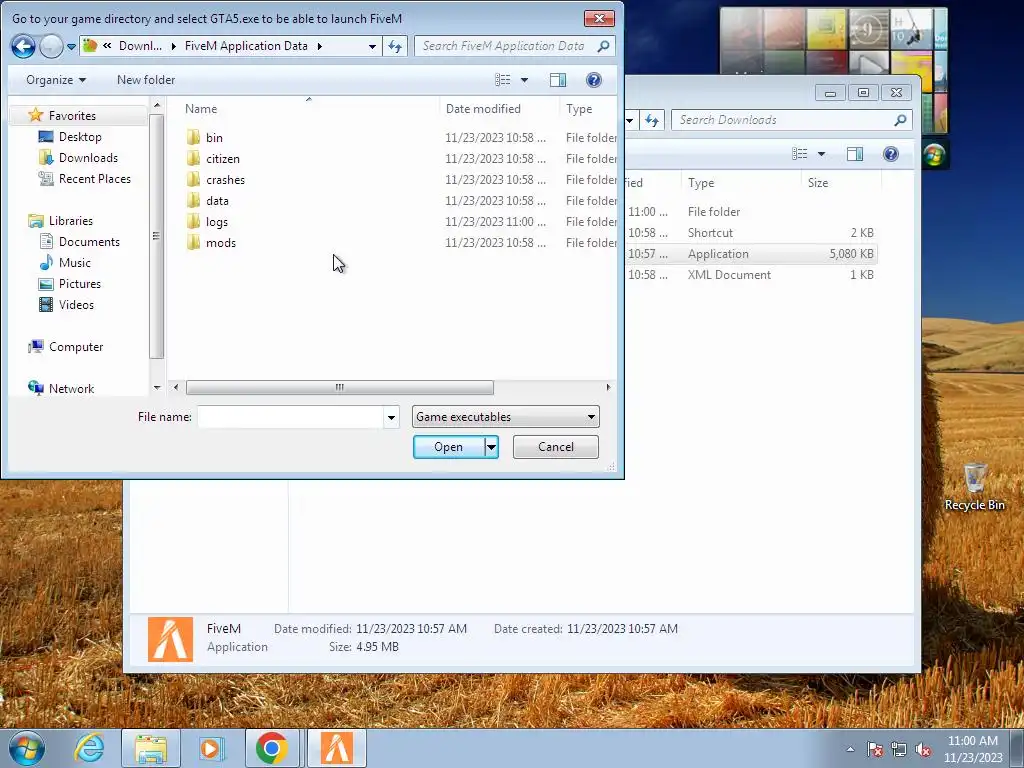This screenshot has width=1024, height=768.
Task: Select the XML Document row in Downloads window
Action: tap(751, 275)
